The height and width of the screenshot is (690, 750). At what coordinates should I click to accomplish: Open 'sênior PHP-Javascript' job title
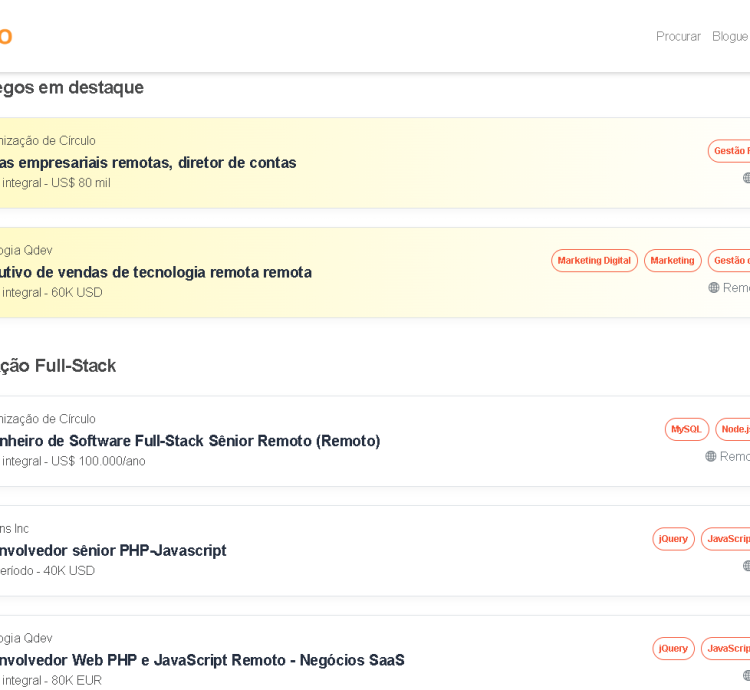click(113, 551)
